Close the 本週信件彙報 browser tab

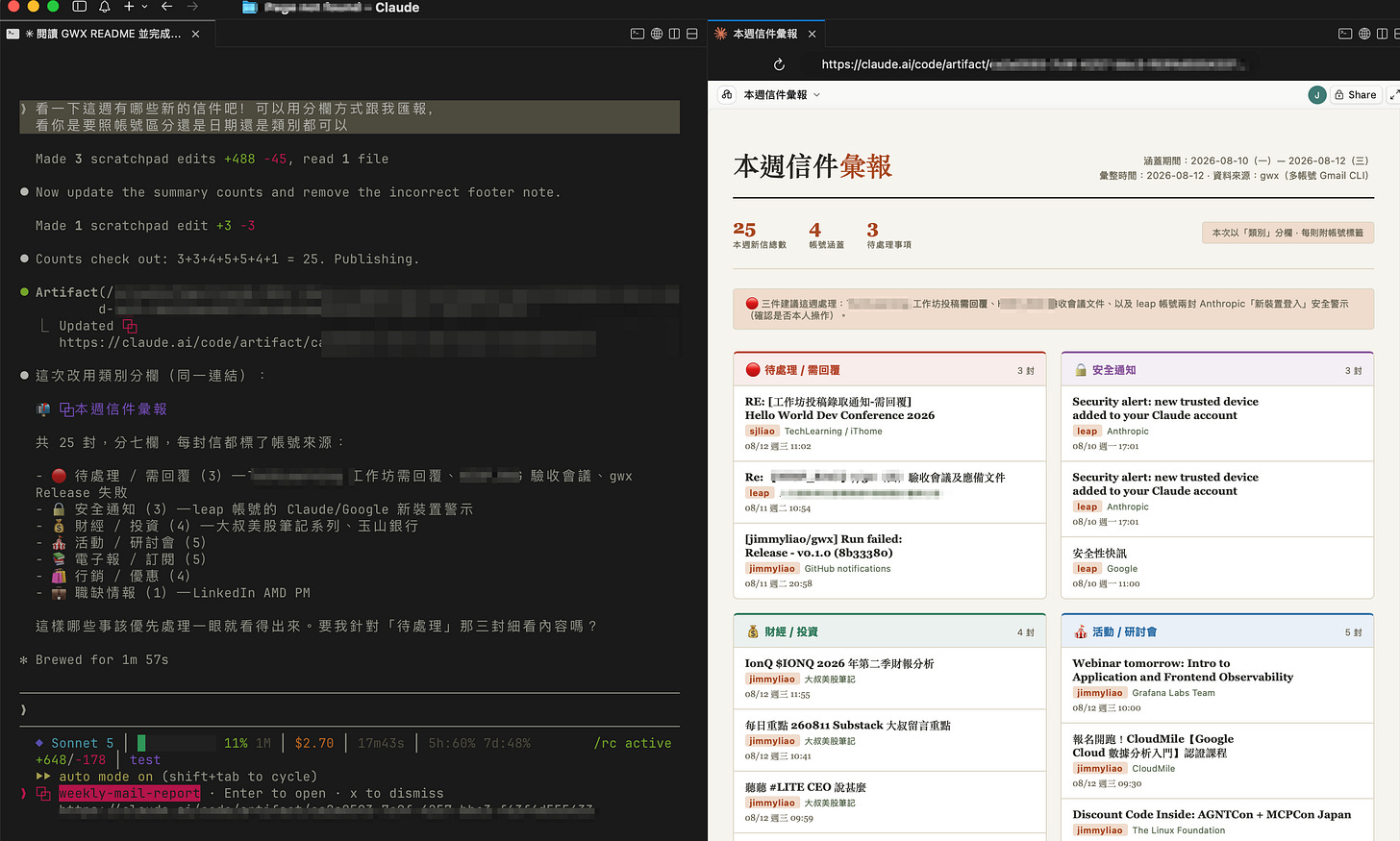coord(812,34)
